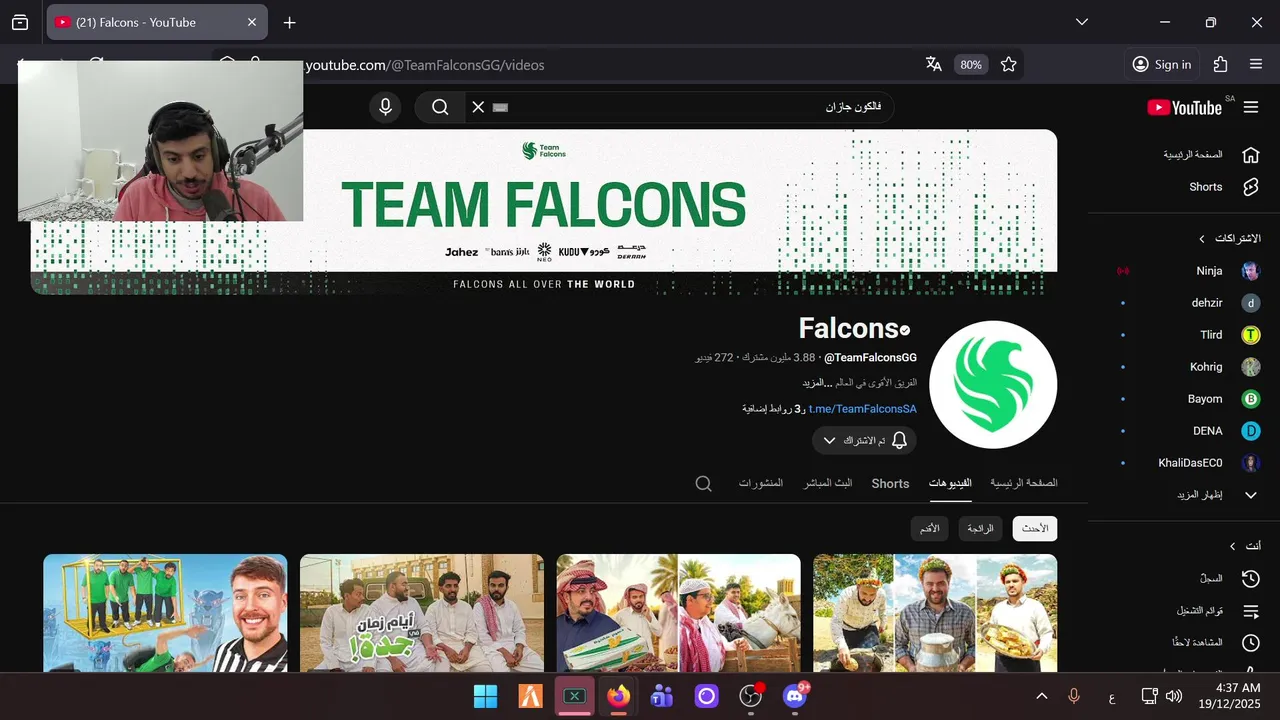Open the browser extensions puzzle icon
The height and width of the screenshot is (720, 1280).
[1220, 64]
